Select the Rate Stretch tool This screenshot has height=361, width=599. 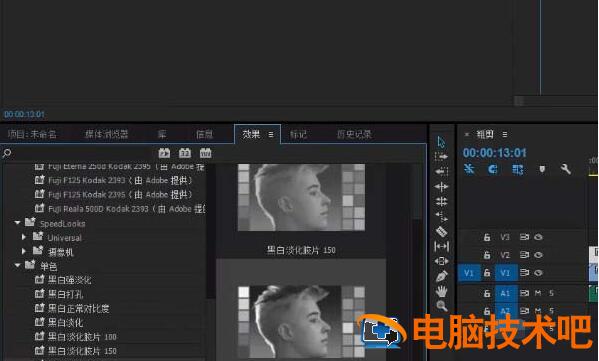(x=441, y=217)
